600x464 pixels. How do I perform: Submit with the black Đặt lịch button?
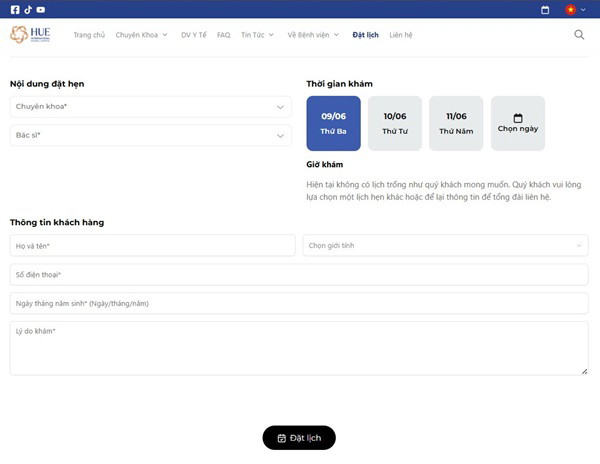[299, 438]
